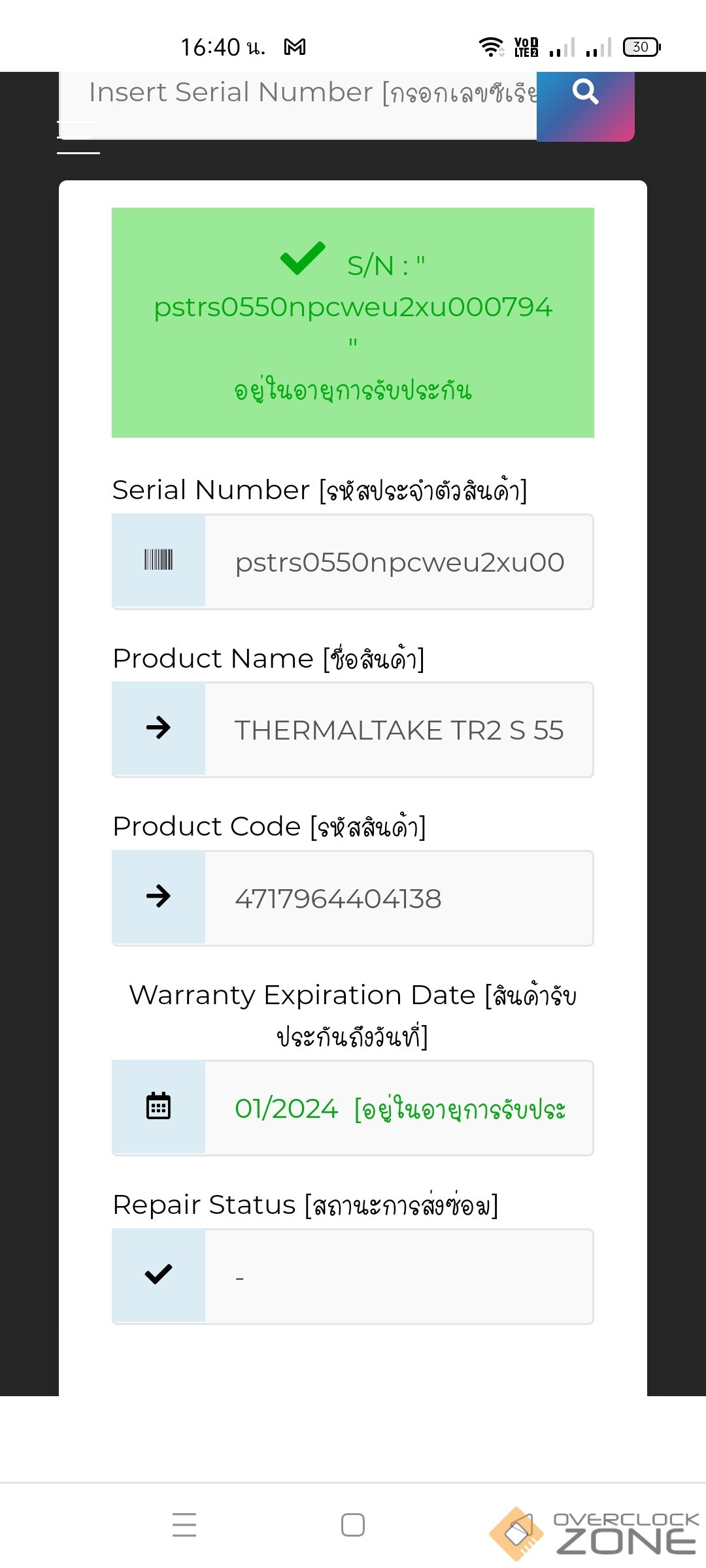Image resolution: width=706 pixels, height=1568 pixels.
Task: Tap the magnifying glass search button
Action: pos(585,93)
